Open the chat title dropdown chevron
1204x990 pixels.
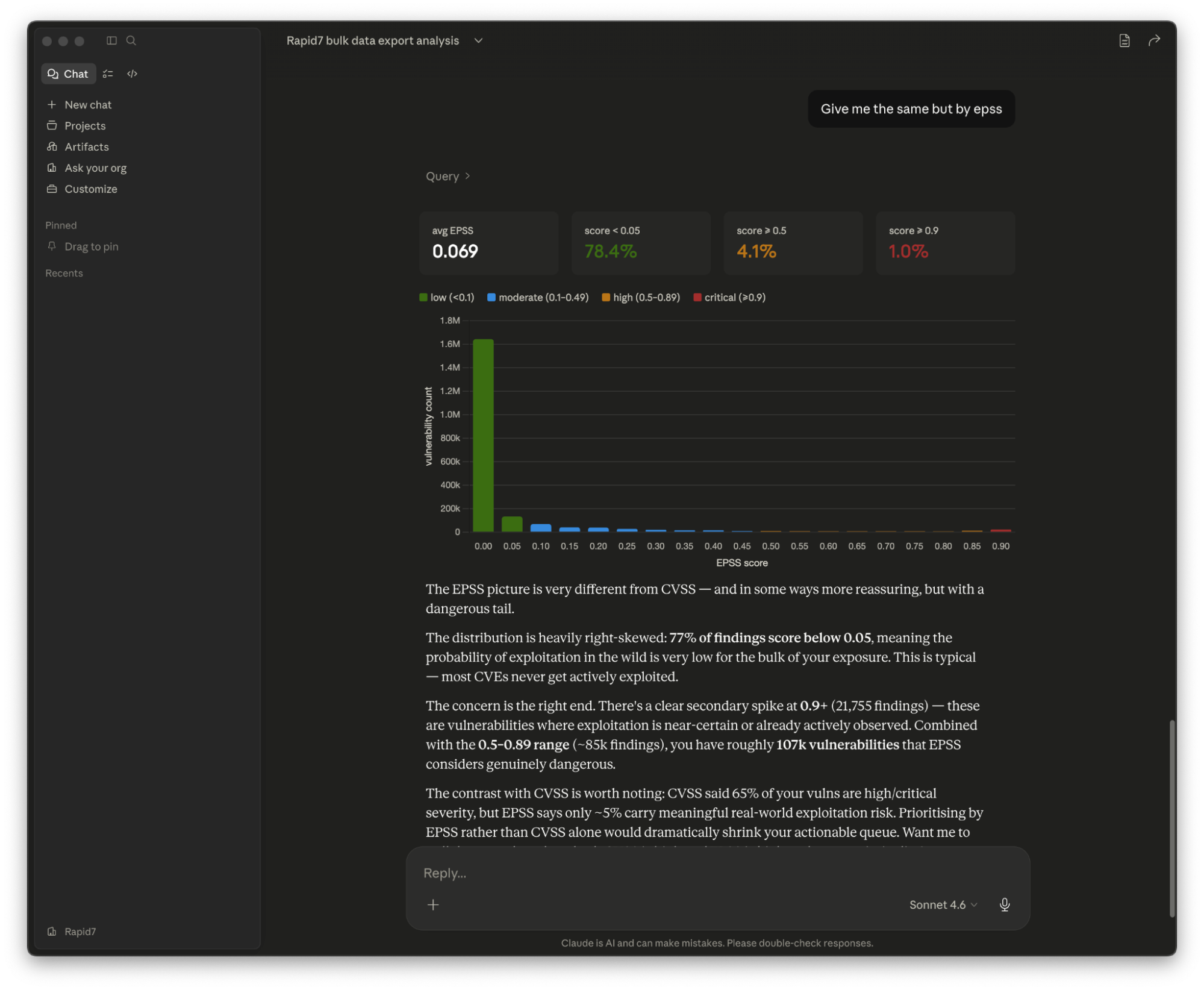tap(478, 40)
